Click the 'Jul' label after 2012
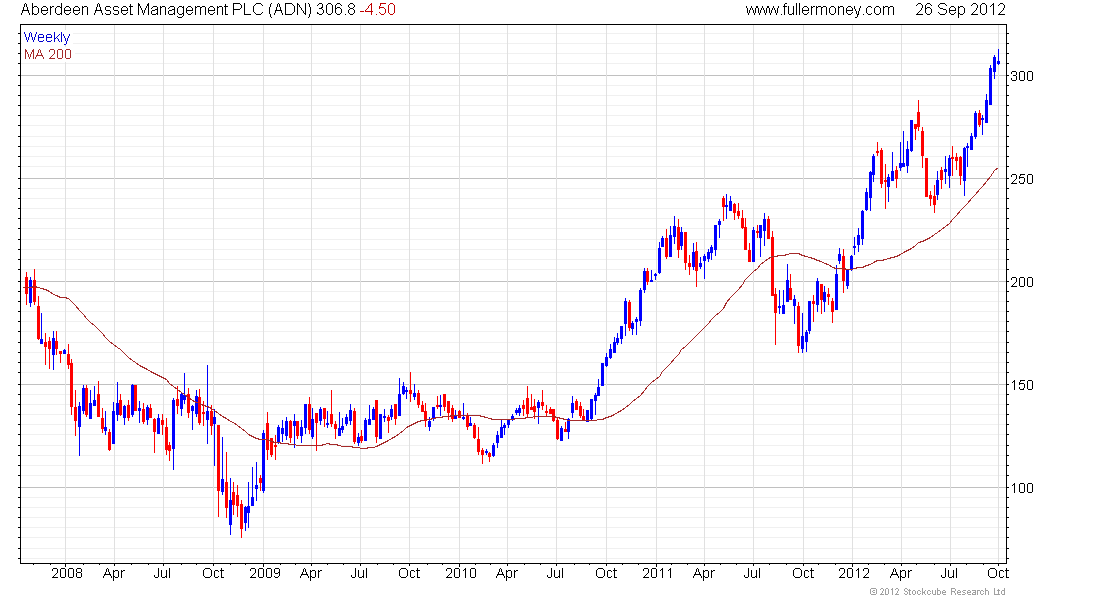The image size is (1100, 600). tap(949, 573)
